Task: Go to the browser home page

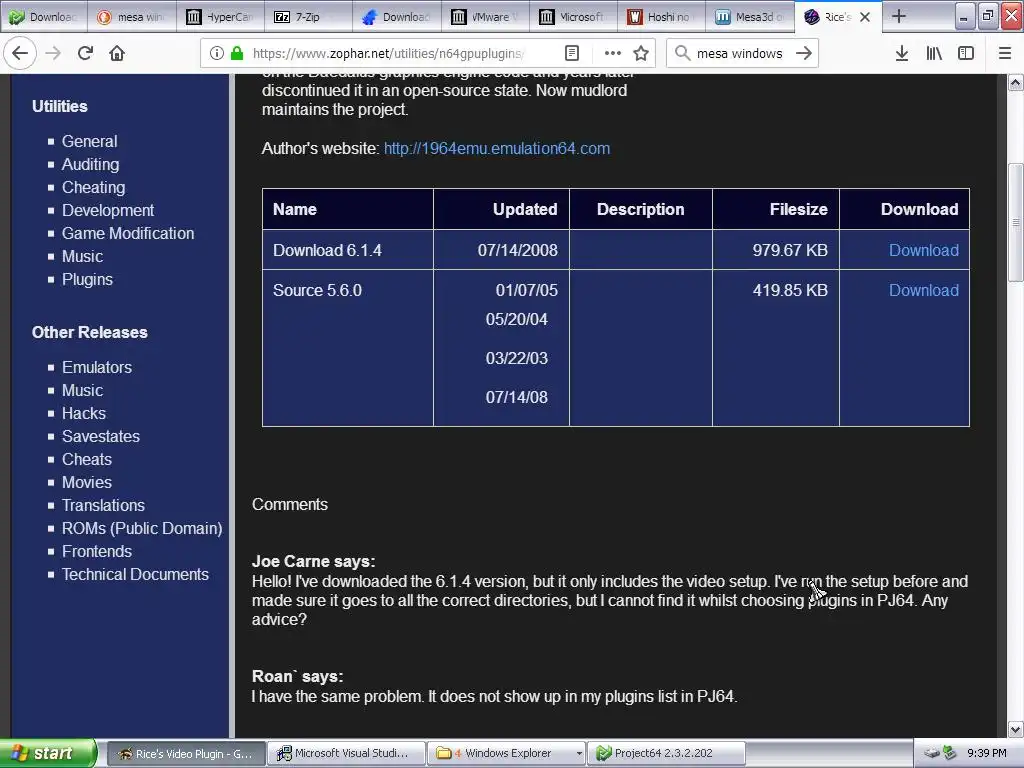Action: 117,53
